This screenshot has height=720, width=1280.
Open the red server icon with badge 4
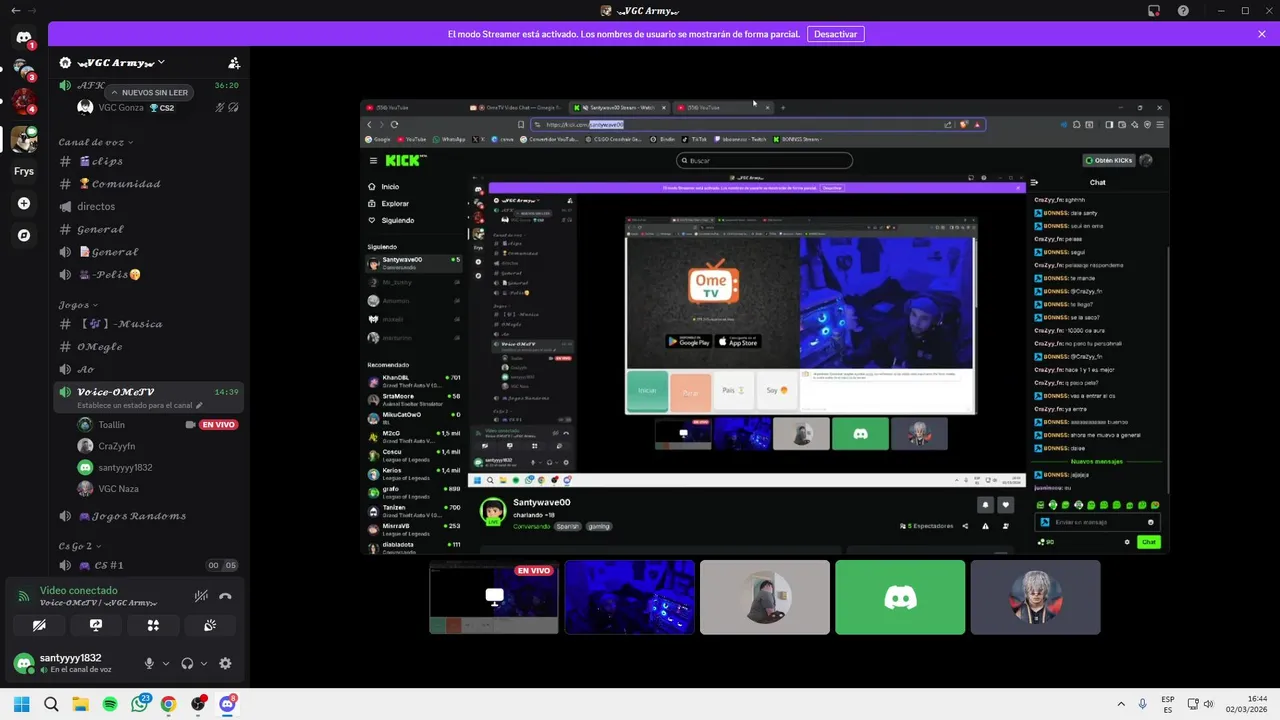24,102
